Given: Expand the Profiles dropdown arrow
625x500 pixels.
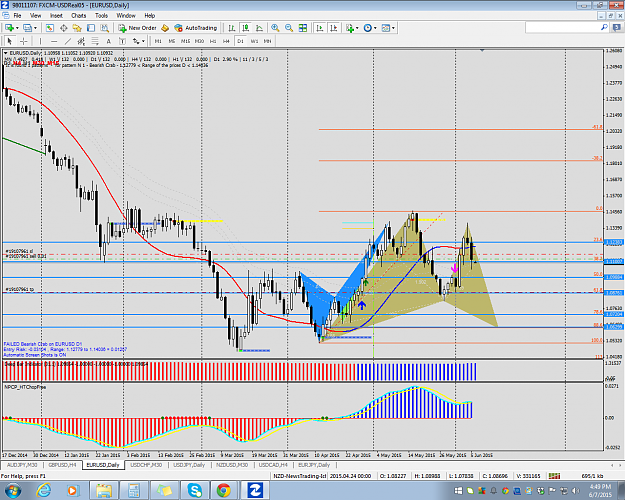Looking at the screenshot, I should pos(35,28).
